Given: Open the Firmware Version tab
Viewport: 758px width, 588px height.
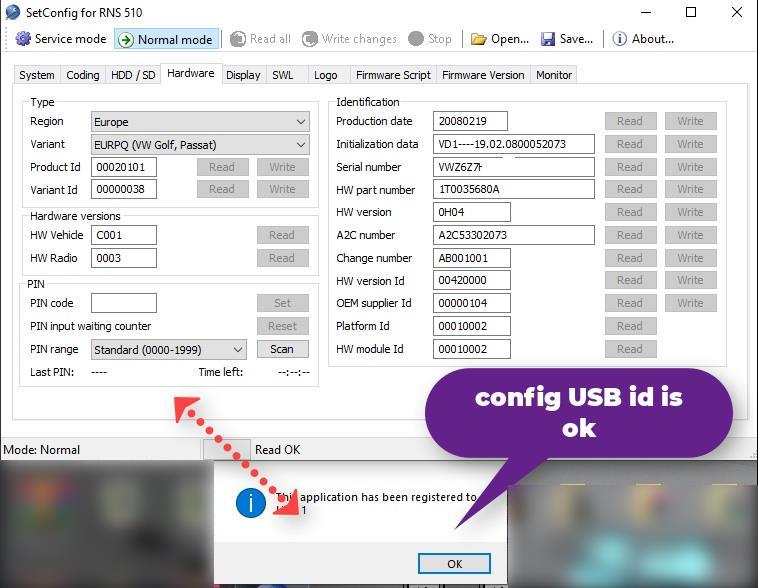Looking at the screenshot, I should point(483,75).
